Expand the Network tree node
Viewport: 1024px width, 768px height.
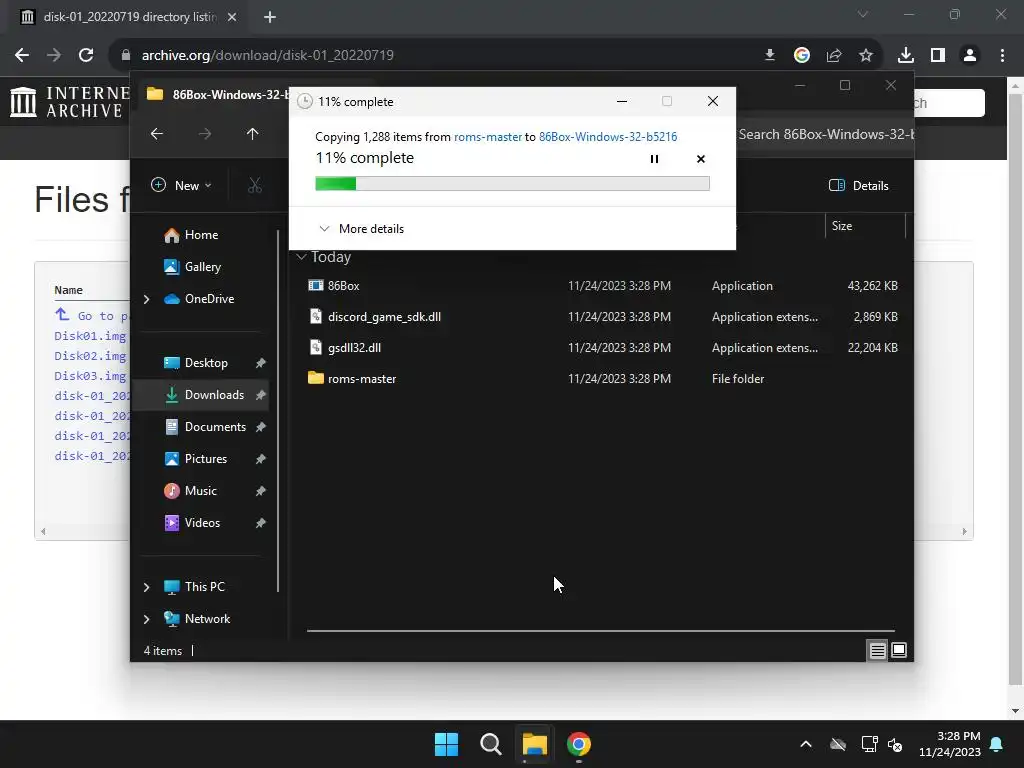click(x=146, y=619)
